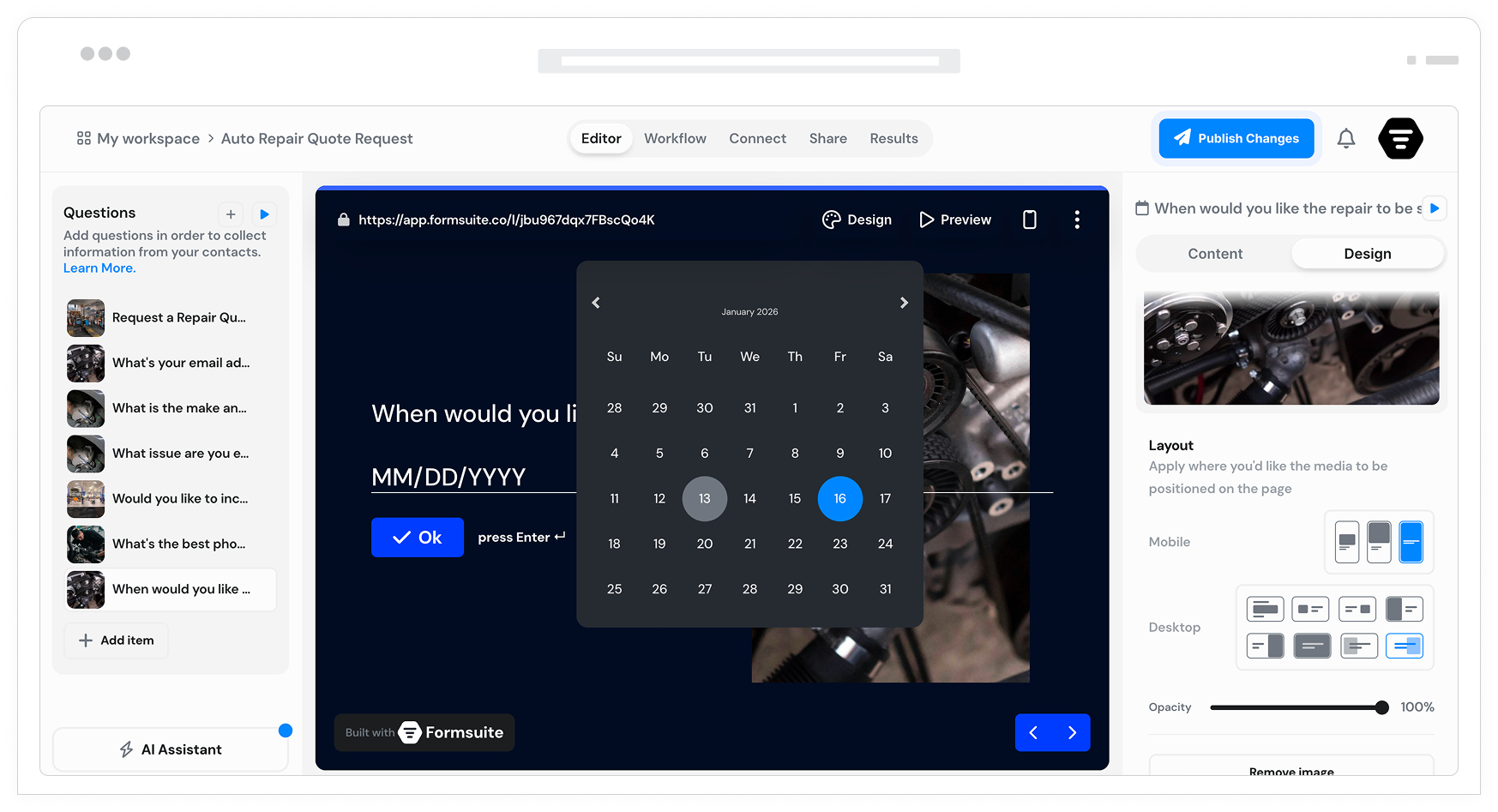The width and height of the screenshot is (1498, 812).
Task: Open the Content tab in right panel
Action: (1214, 254)
